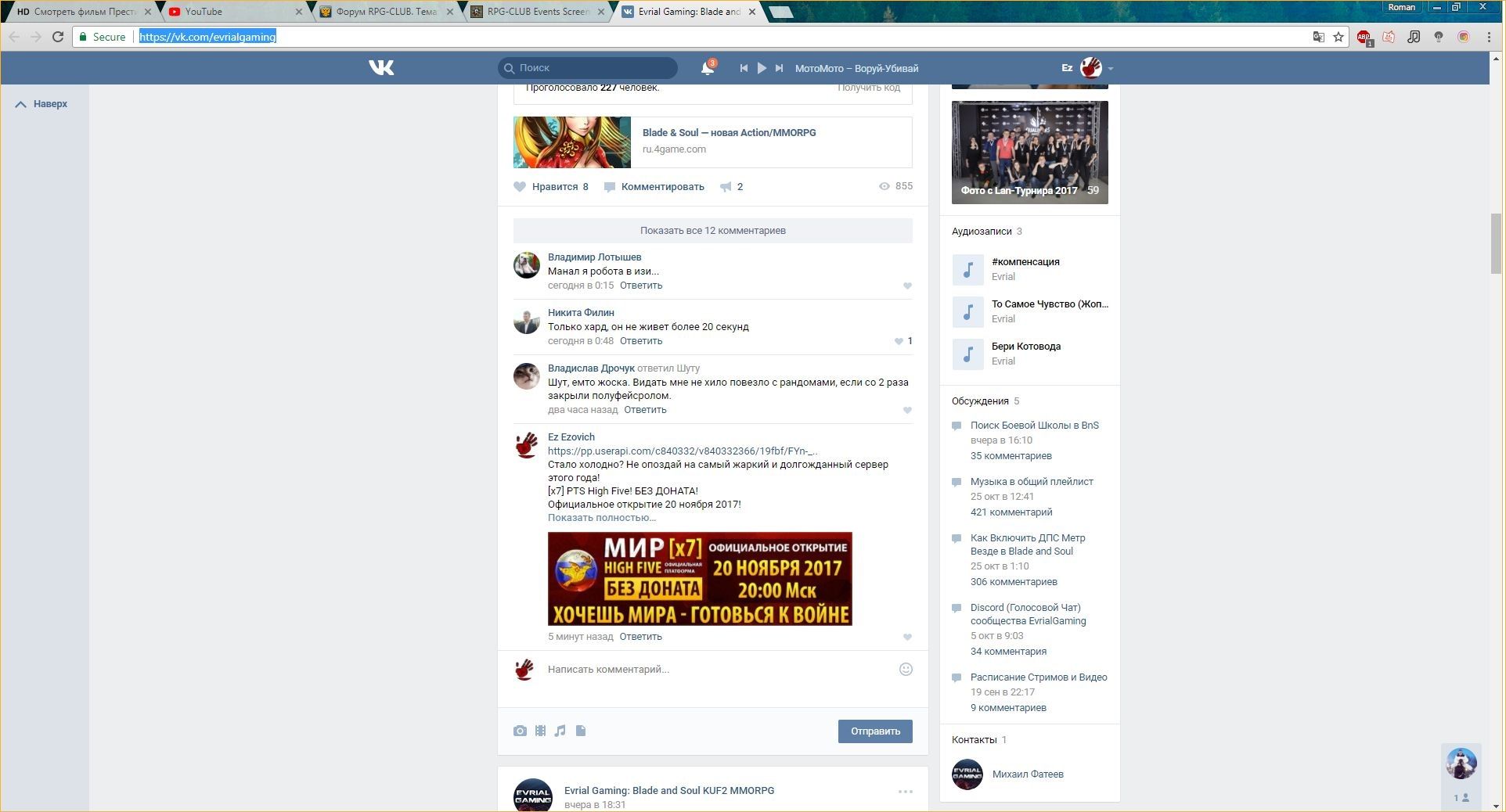This screenshot has height=812, width=1506.
Task: Open post options three-dots menu
Action: 906,792
